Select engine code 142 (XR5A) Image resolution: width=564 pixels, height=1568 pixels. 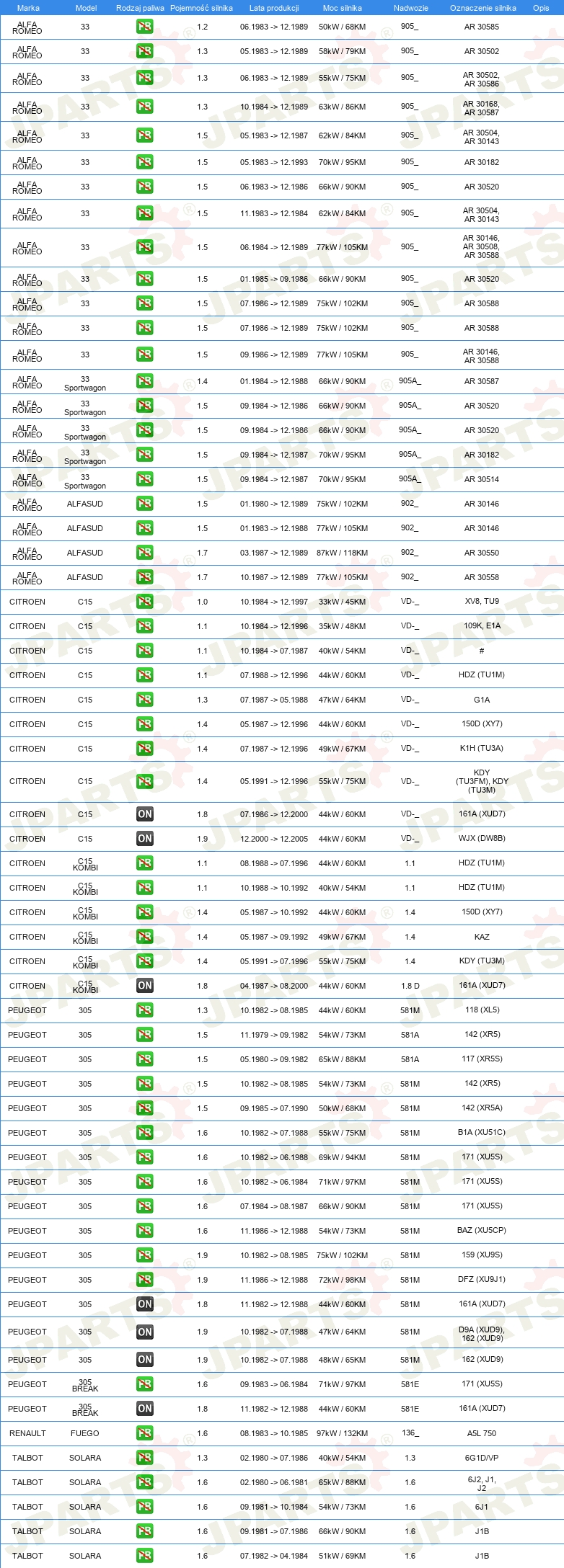[x=483, y=1108]
